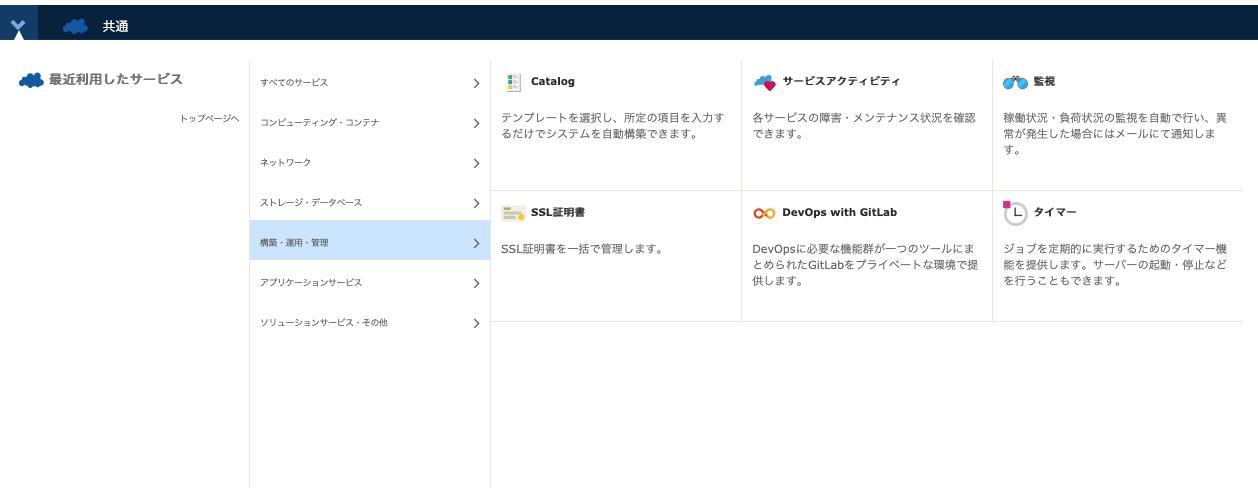Viewport: 1258px width, 488px height.
Task: Click the サービスアクティビティ heart-cloud icon
Action: [x=764, y=82]
